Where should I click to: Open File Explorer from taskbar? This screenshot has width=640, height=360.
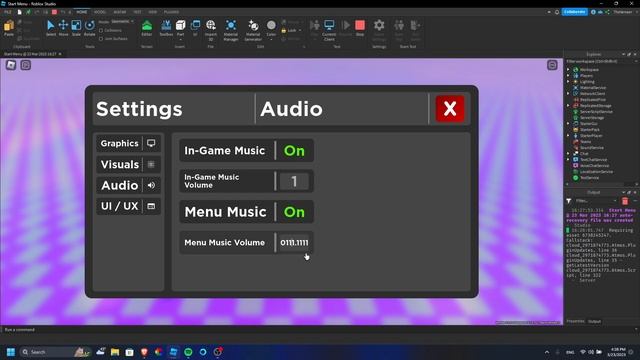pos(115,352)
